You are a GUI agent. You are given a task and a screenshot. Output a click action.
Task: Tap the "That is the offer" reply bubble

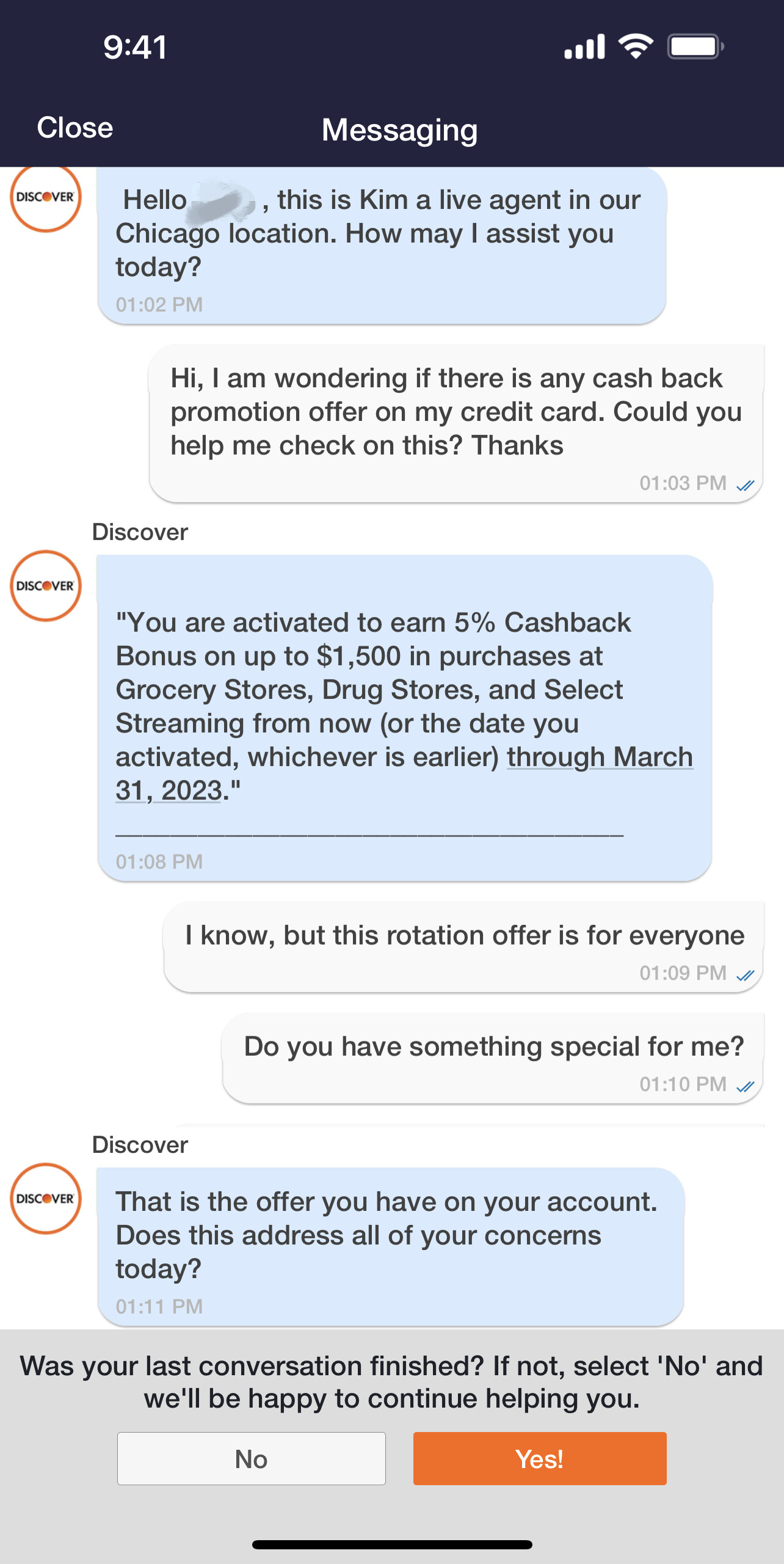pyautogui.click(x=390, y=1245)
